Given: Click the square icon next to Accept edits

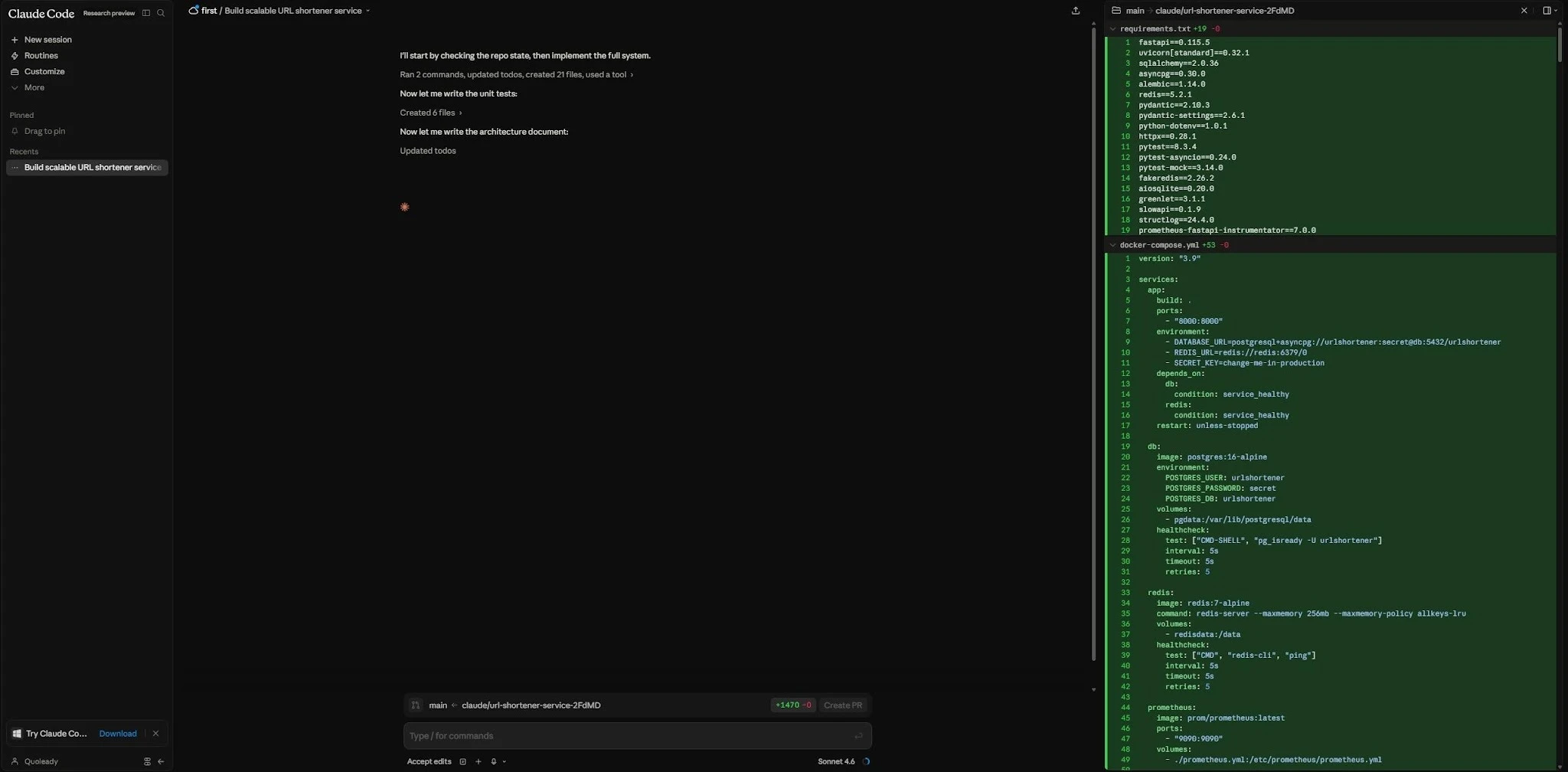Looking at the screenshot, I should pos(462,762).
